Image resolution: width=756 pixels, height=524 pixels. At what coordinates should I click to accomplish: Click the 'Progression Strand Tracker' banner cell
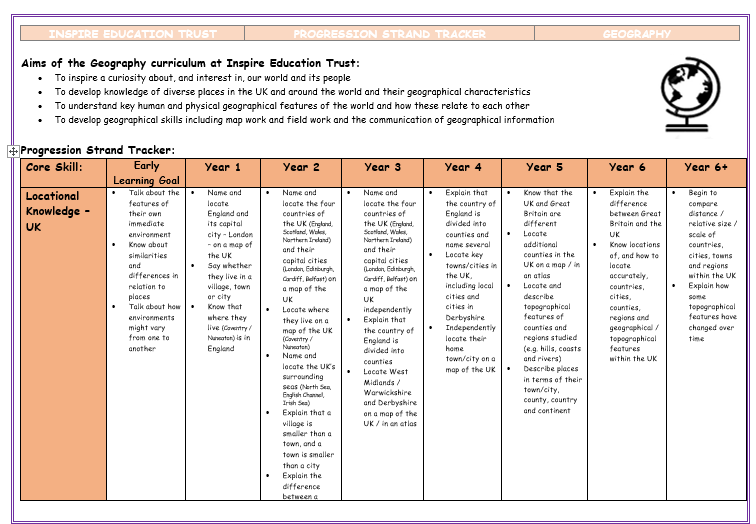[389, 34]
